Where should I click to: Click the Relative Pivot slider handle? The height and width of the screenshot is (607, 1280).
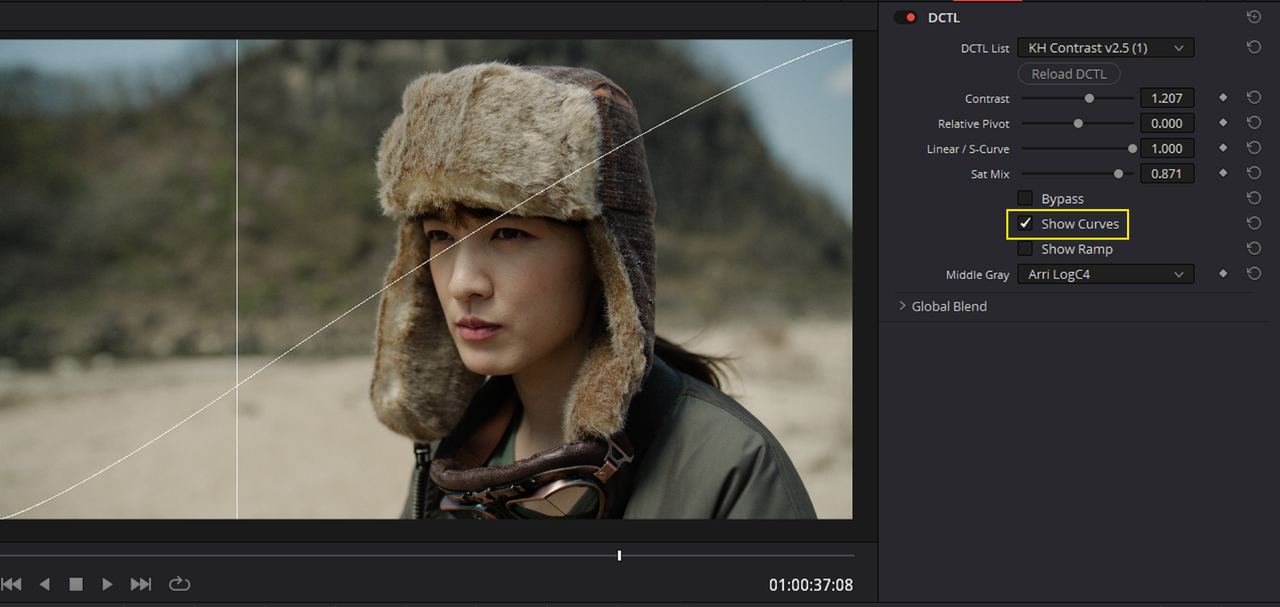coord(1078,123)
